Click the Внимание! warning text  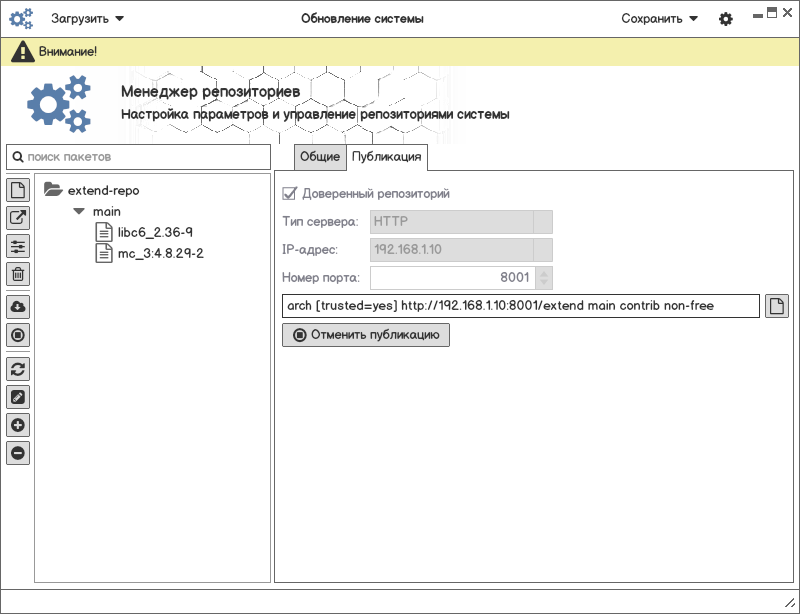[68, 52]
